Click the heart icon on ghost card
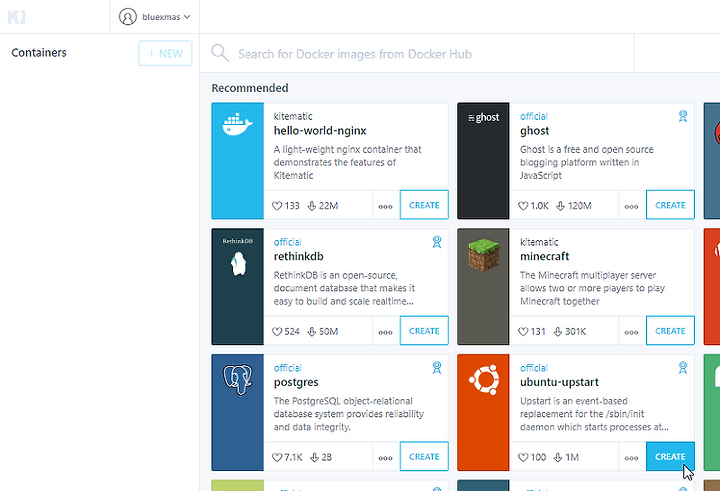 click(523, 206)
